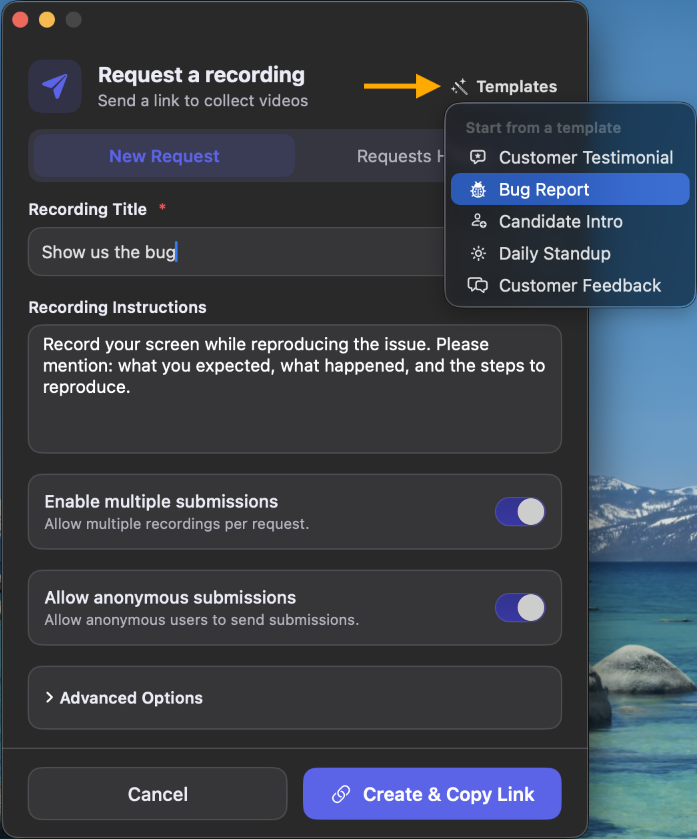Click the chat bubbles Customer Feedback icon
Image resolution: width=697 pixels, height=839 pixels.
[x=478, y=285]
